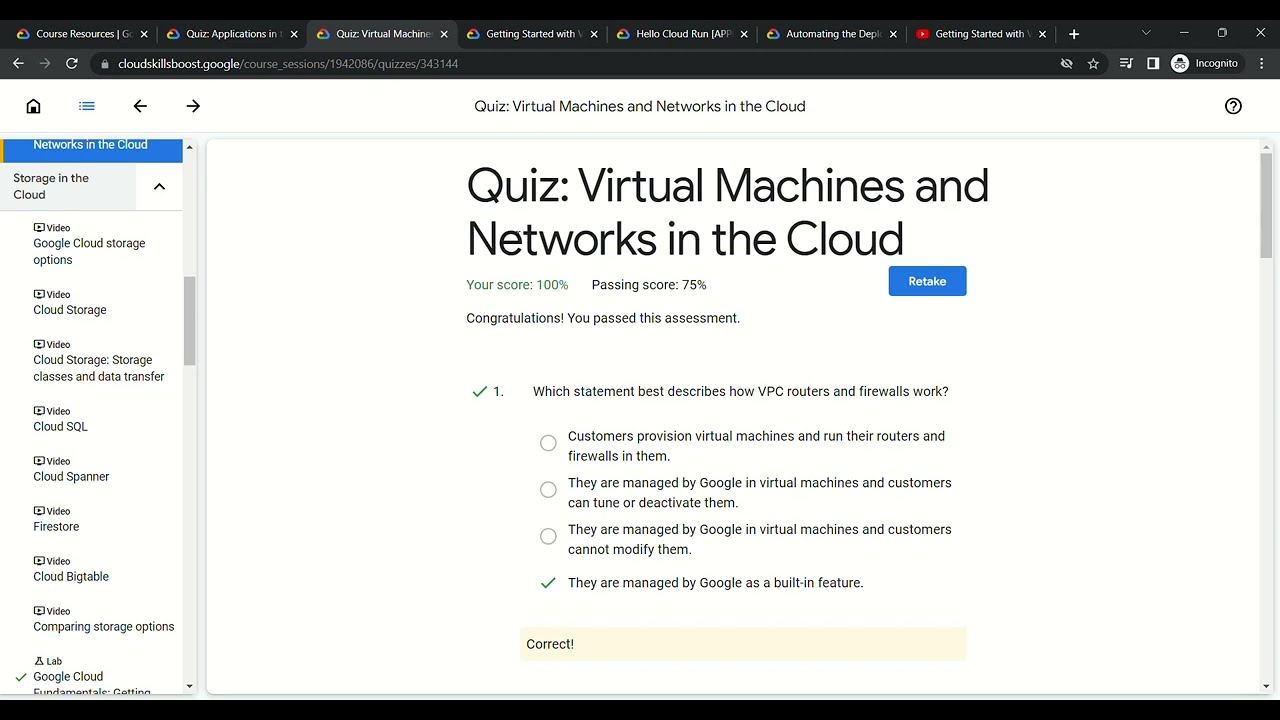The width and height of the screenshot is (1280, 720).
Task: Reload the page
Action: pos(72,63)
